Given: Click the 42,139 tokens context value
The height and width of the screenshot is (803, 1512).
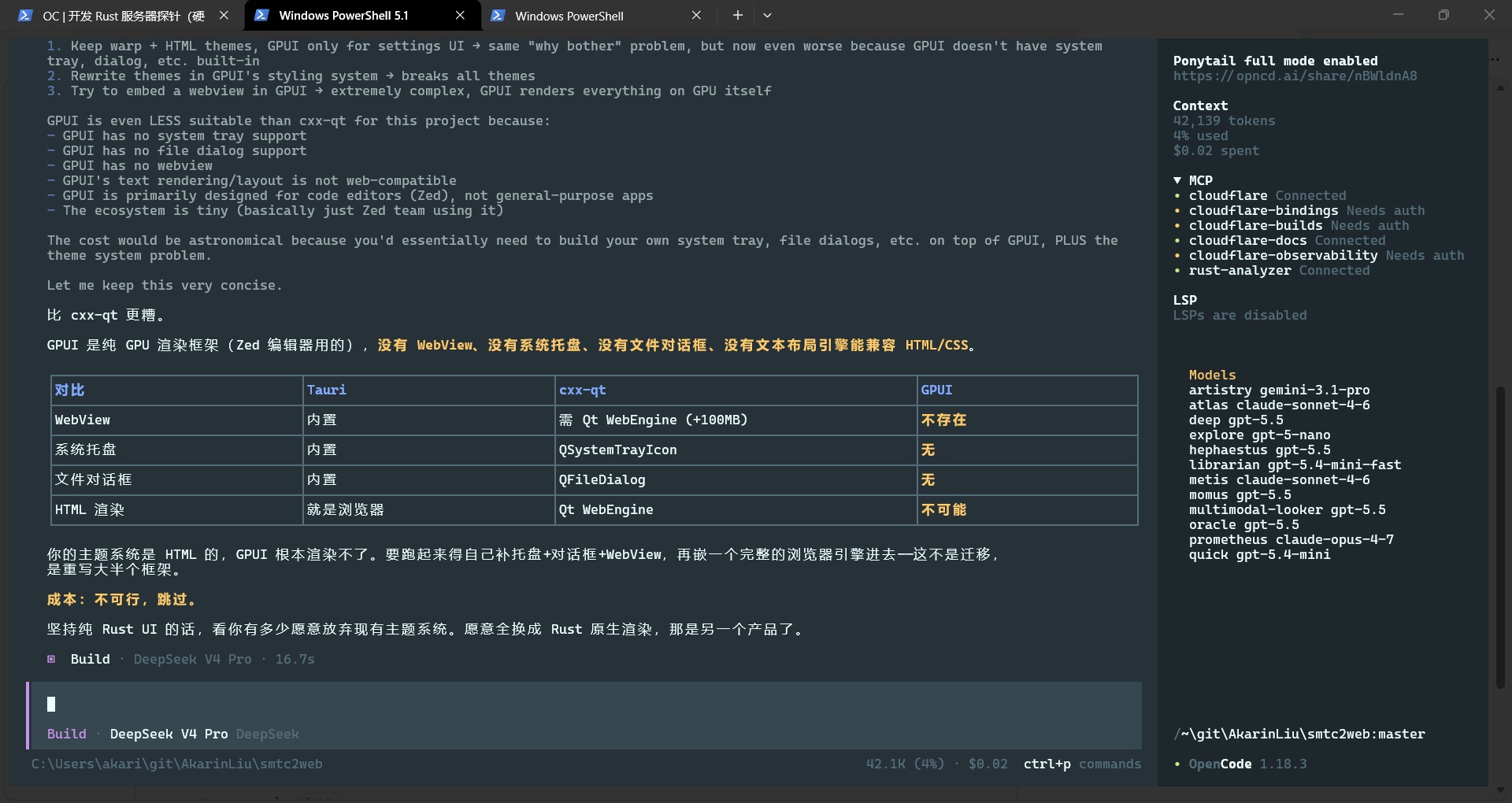Looking at the screenshot, I should (x=1224, y=121).
